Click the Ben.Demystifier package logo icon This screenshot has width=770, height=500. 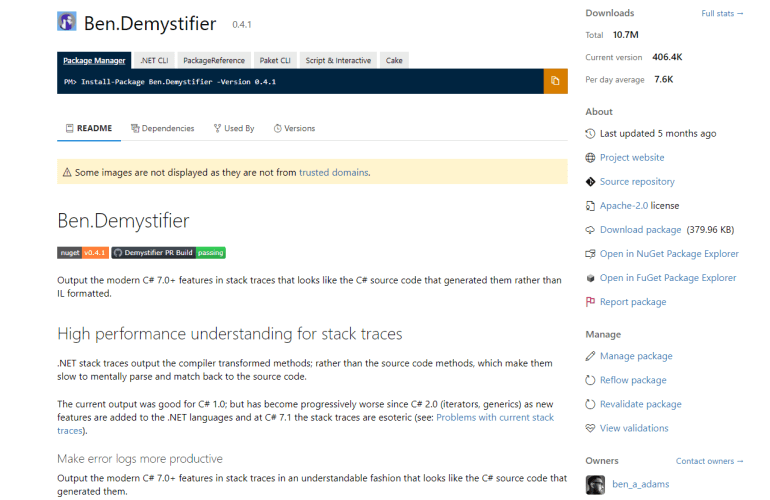point(67,22)
